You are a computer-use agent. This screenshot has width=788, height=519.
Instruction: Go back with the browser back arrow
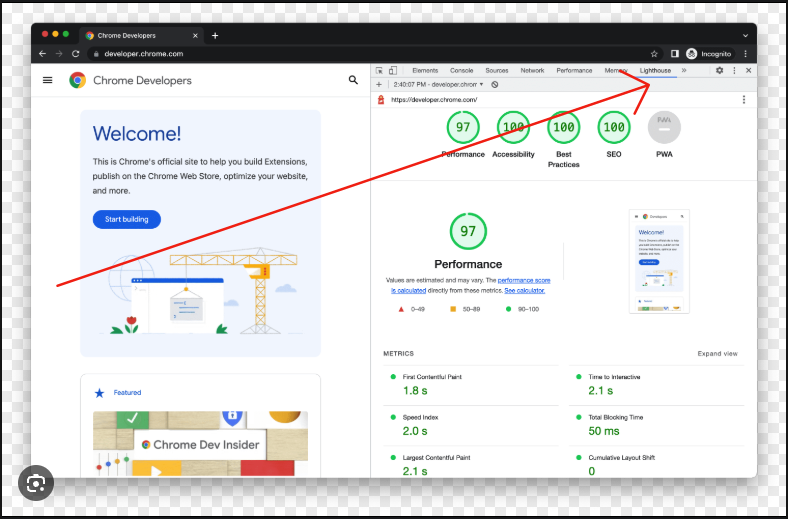click(x=43, y=54)
